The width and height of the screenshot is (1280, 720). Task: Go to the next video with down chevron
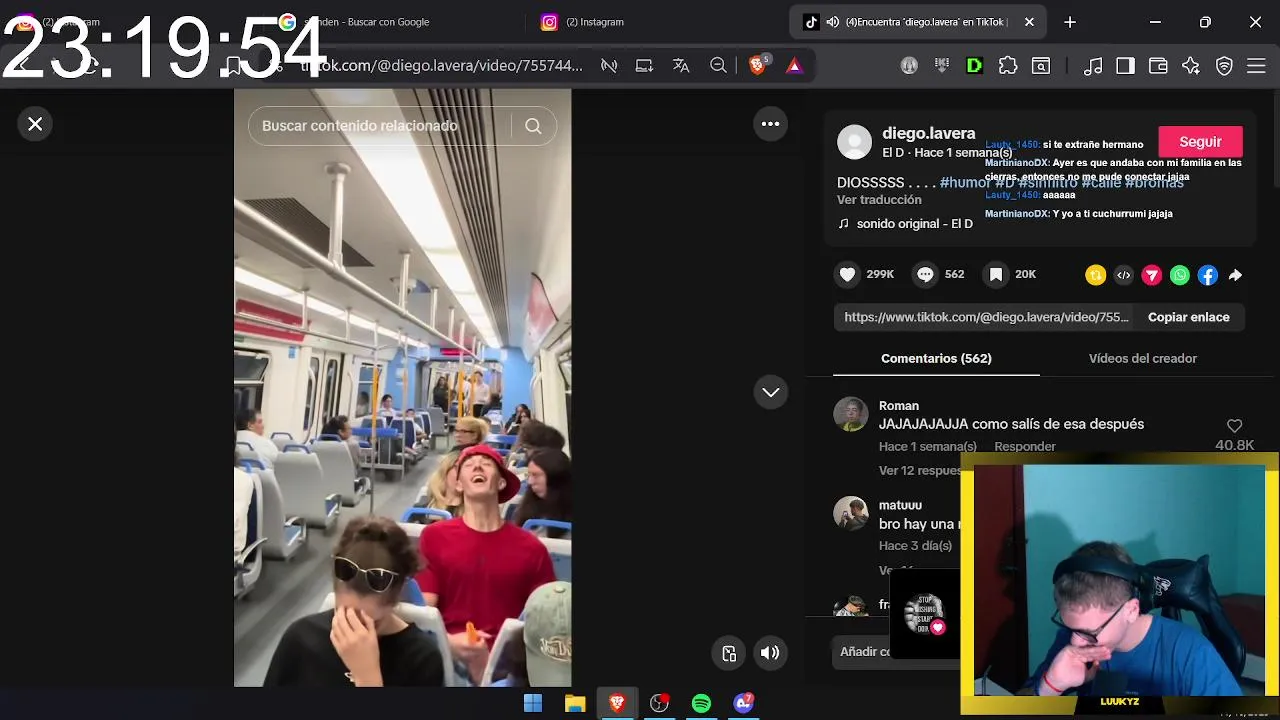coord(770,392)
